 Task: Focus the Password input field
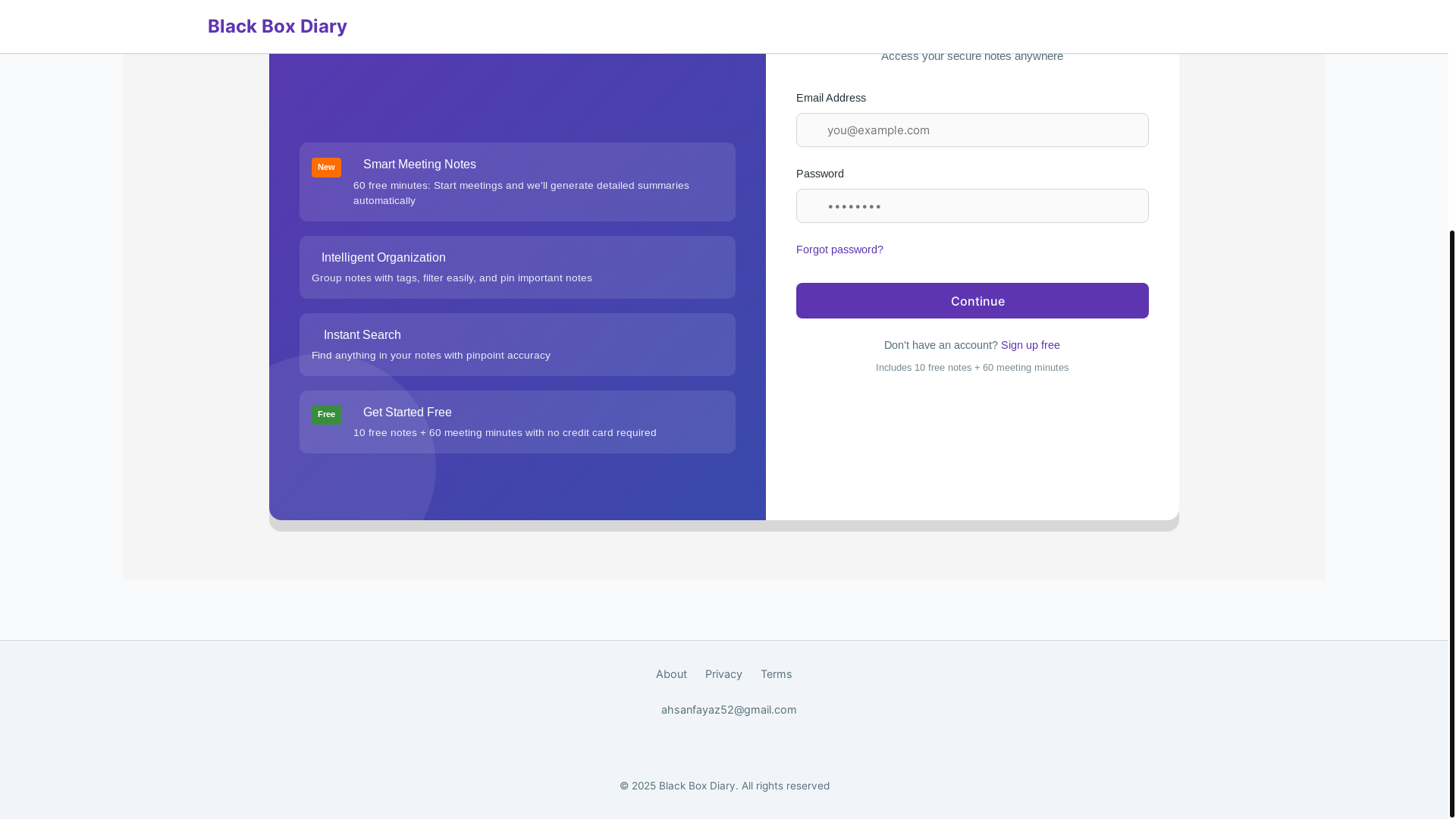[x=972, y=206]
